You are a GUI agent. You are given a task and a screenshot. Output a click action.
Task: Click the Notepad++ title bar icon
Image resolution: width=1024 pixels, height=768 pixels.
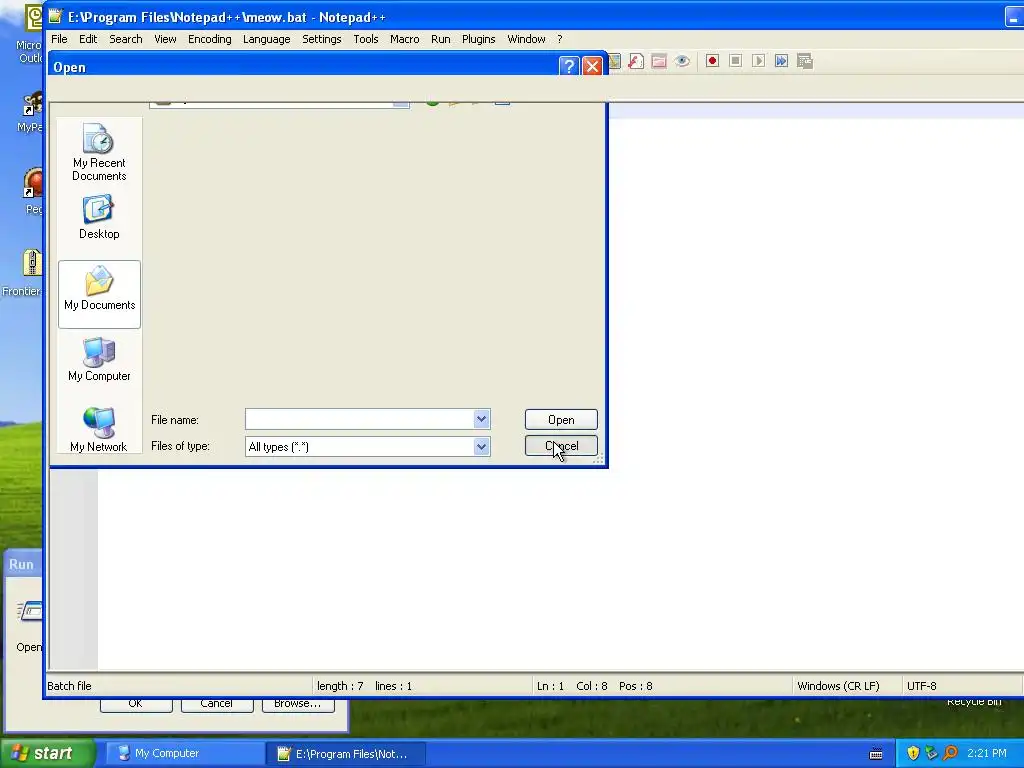56,16
